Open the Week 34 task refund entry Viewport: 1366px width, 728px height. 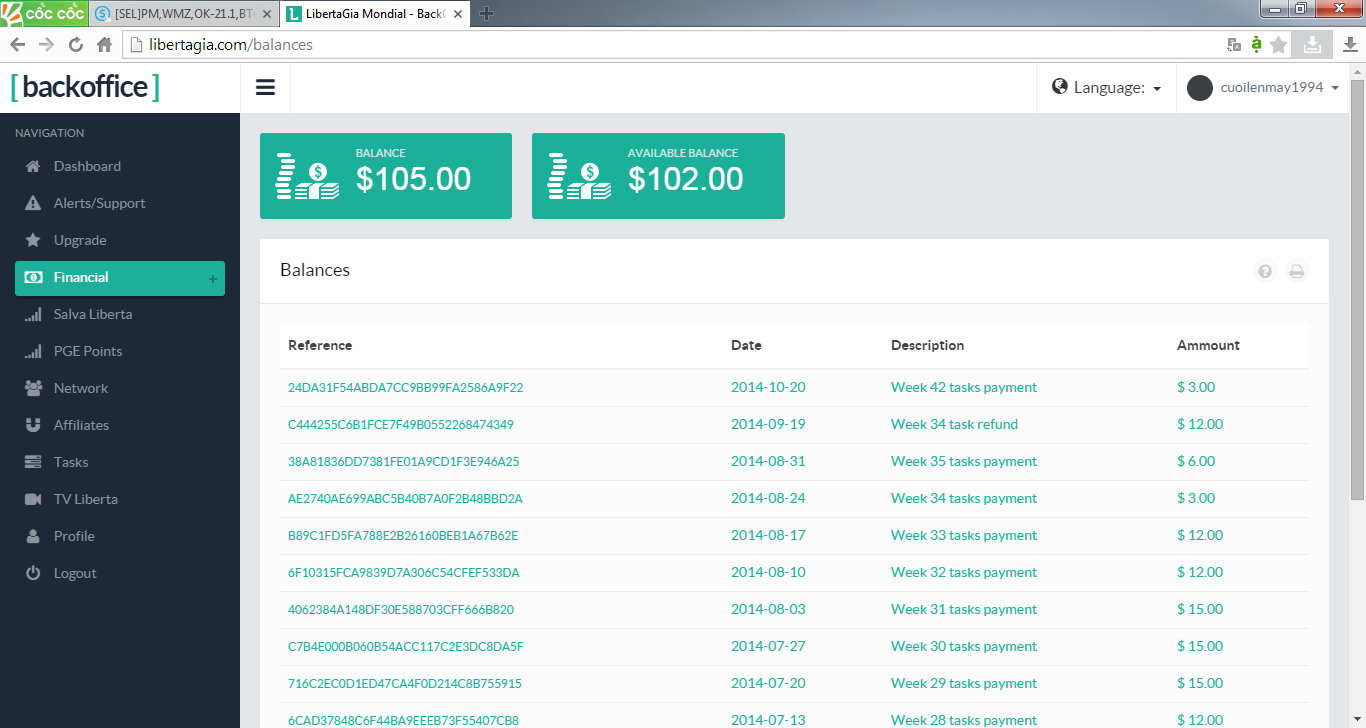click(954, 425)
